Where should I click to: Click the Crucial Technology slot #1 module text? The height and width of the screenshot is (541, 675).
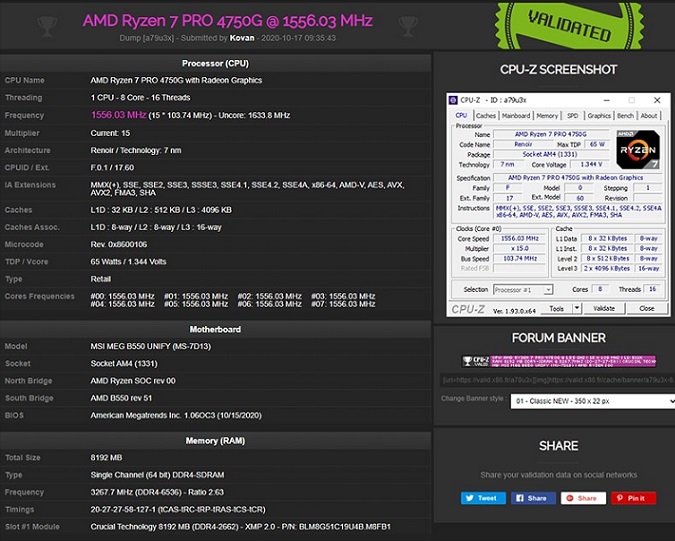[x=240, y=526]
